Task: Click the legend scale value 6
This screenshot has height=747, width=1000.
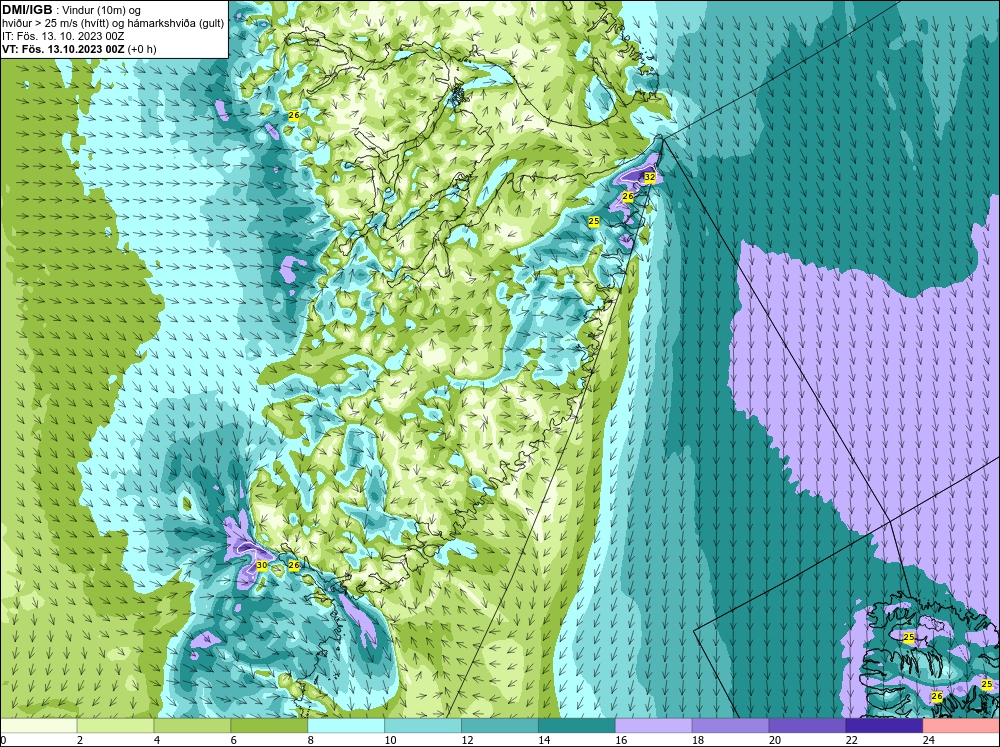Action: point(233,740)
